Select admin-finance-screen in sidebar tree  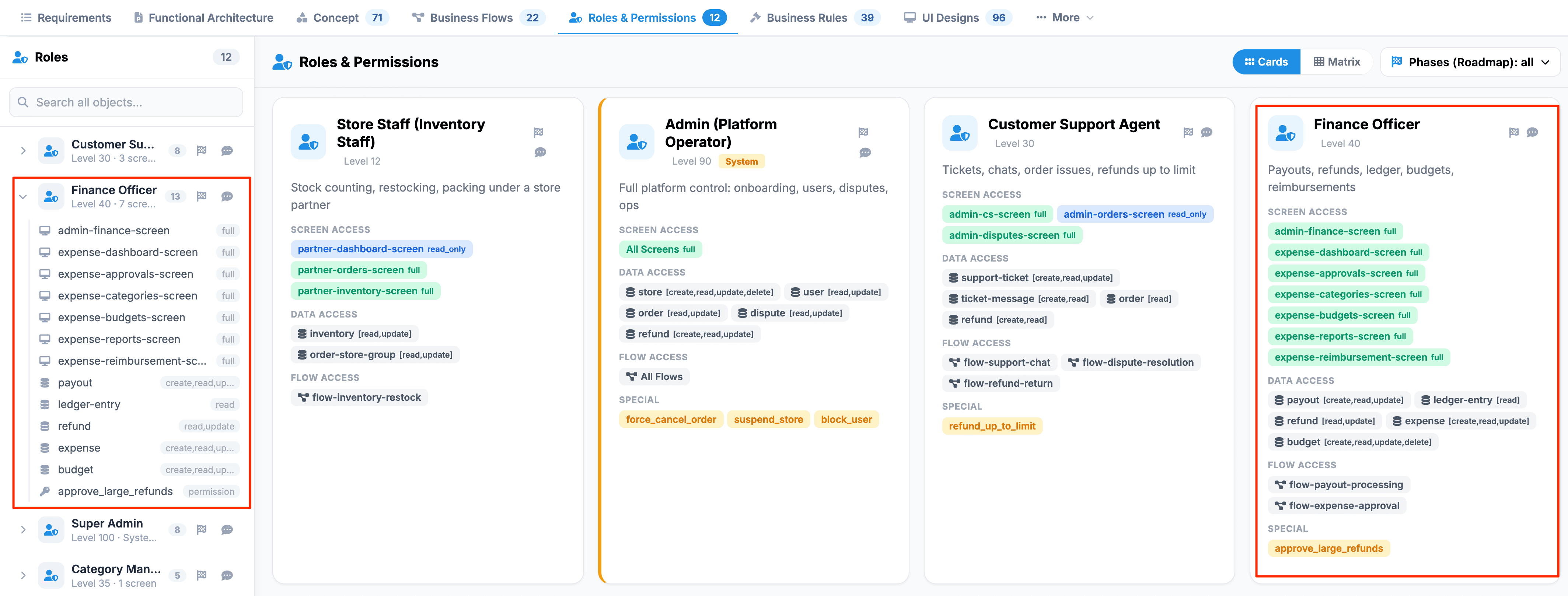[x=139, y=231]
